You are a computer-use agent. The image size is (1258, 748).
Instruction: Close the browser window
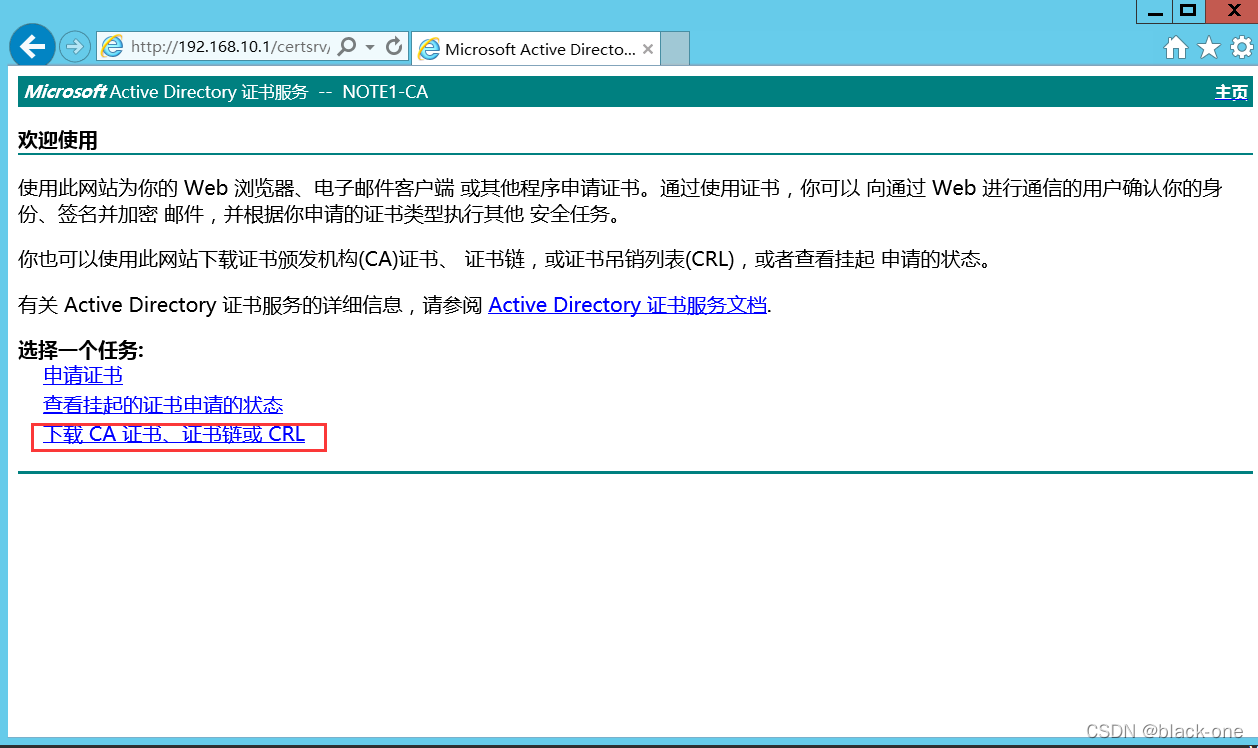pos(1232,11)
